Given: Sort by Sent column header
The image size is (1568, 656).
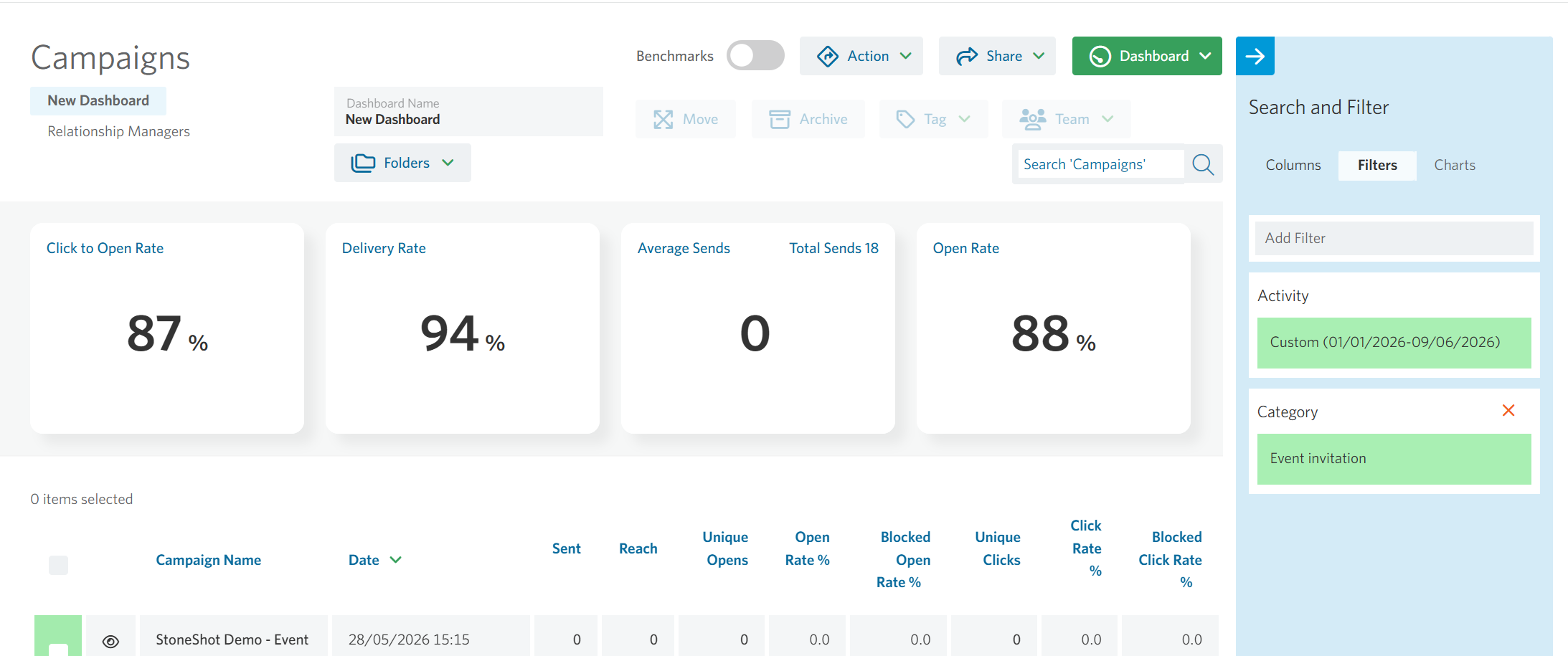Looking at the screenshot, I should 566,548.
